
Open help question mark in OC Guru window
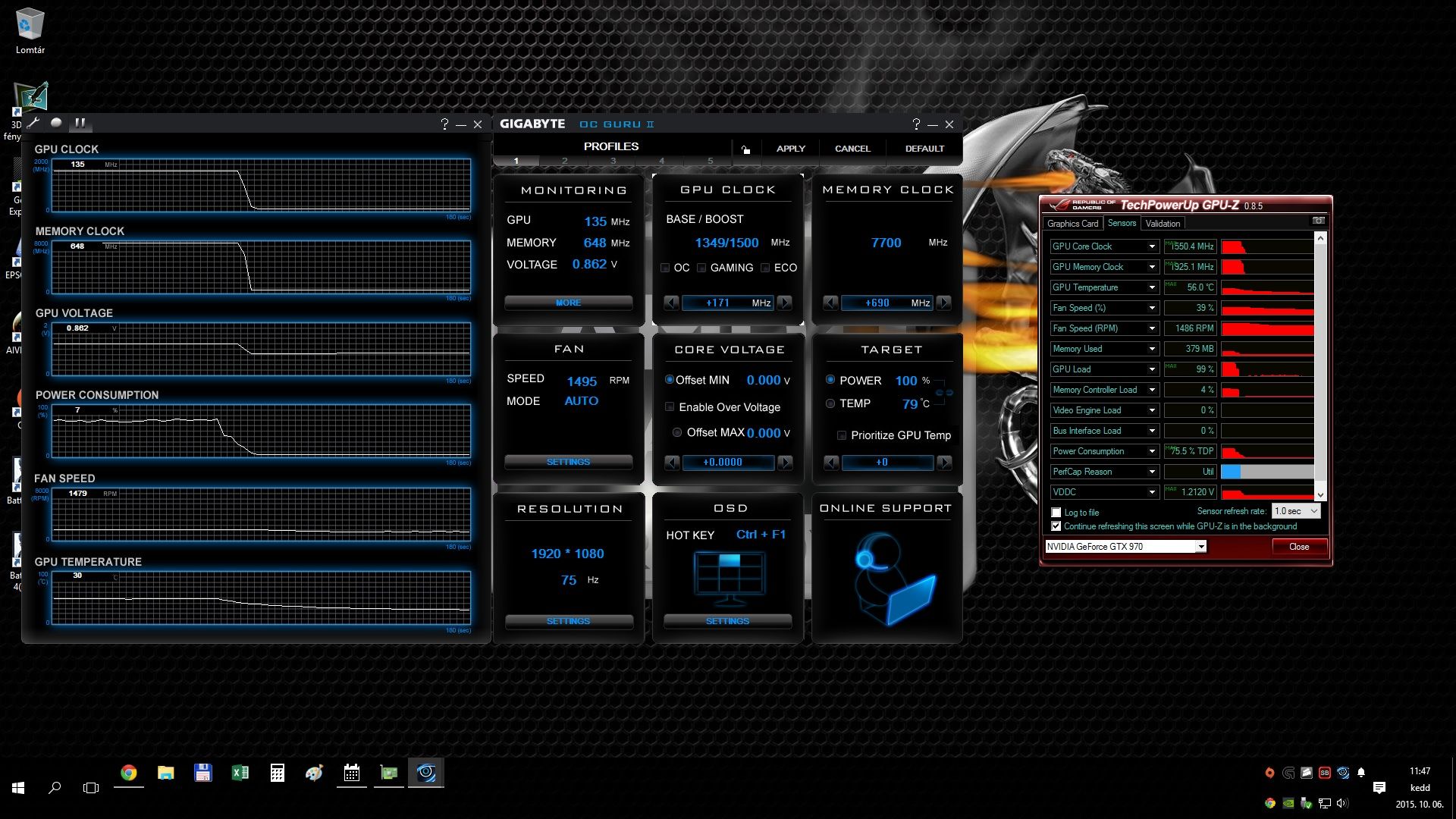tap(916, 124)
